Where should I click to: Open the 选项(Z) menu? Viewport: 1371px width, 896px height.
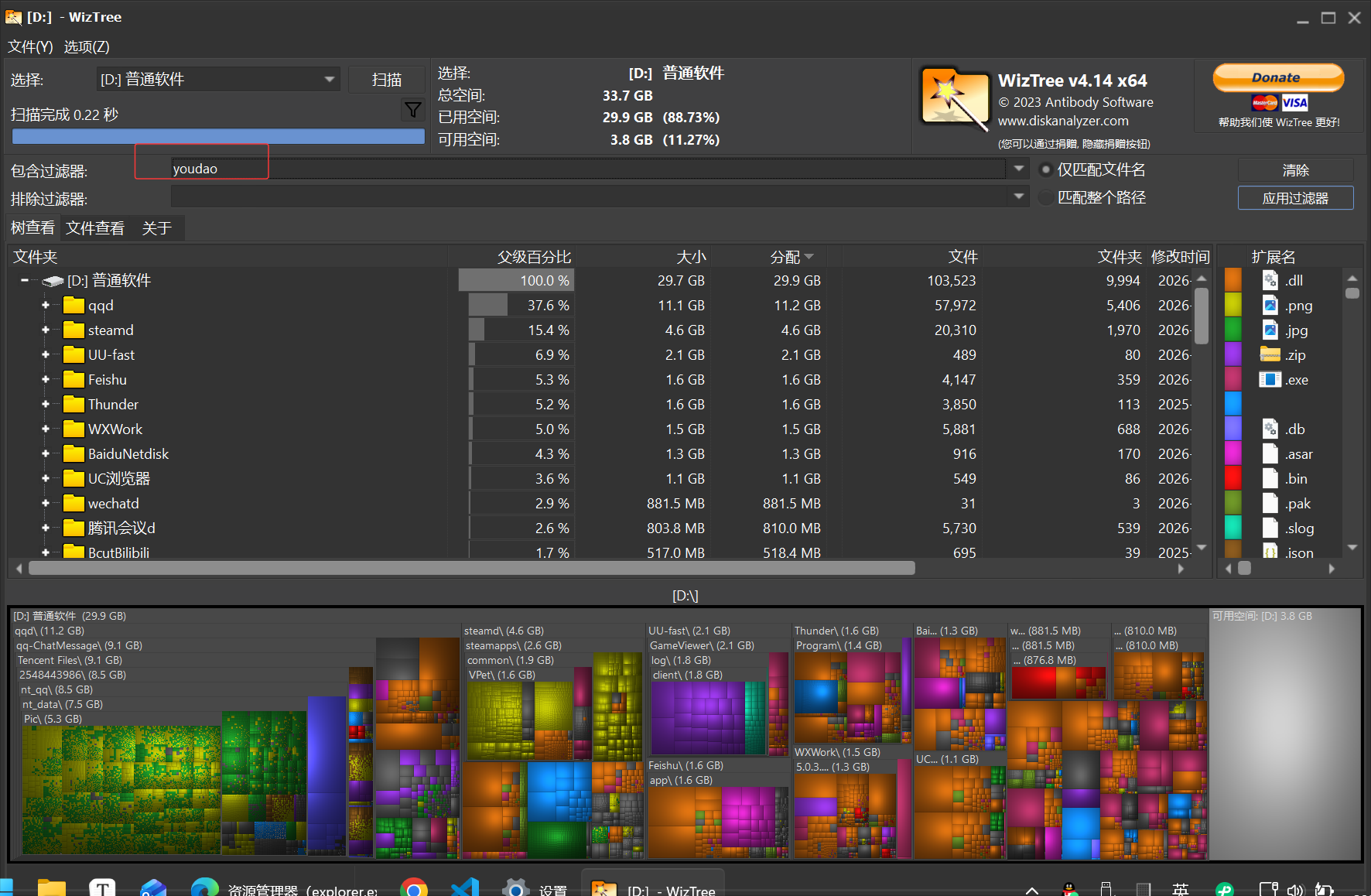click(87, 46)
